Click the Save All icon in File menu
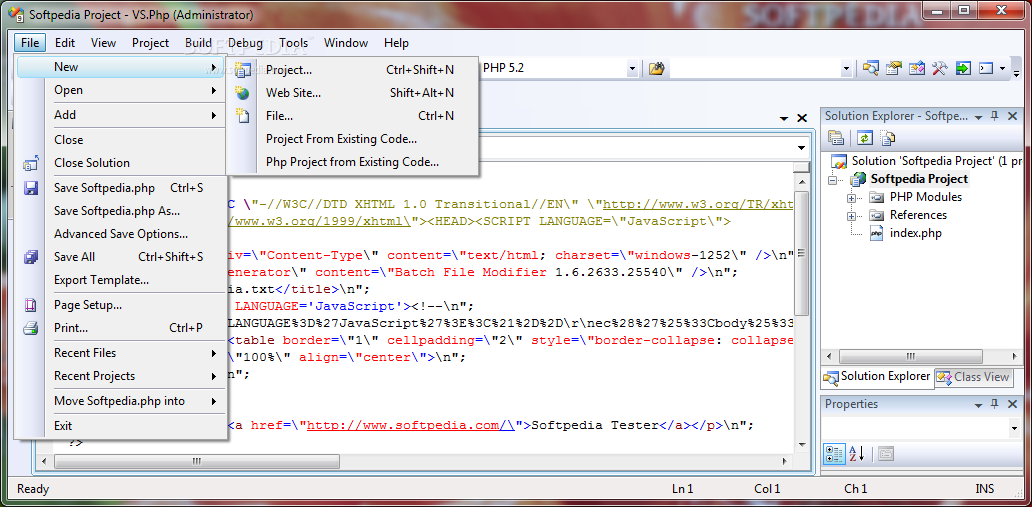Image resolution: width=1032 pixels, height=507 pixels. 30,257
